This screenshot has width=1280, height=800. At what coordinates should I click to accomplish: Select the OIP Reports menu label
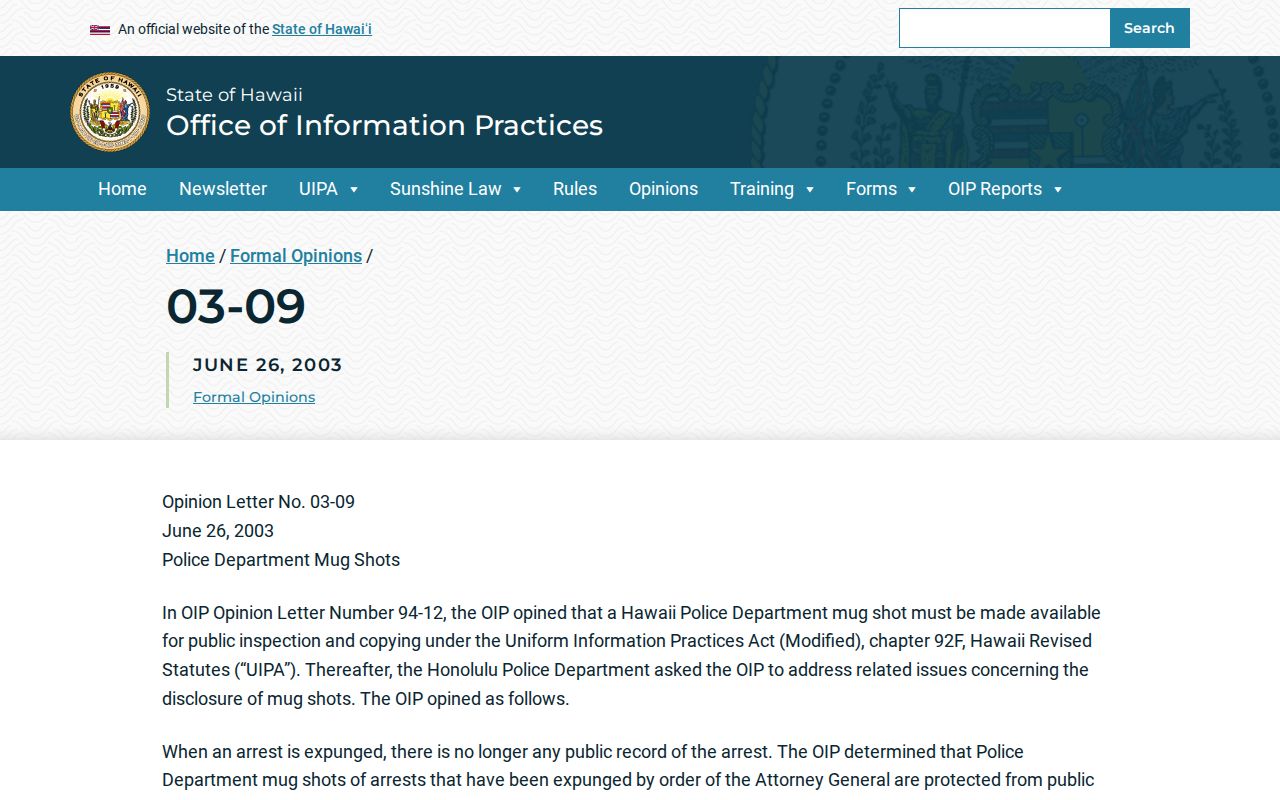click(995, 189)
